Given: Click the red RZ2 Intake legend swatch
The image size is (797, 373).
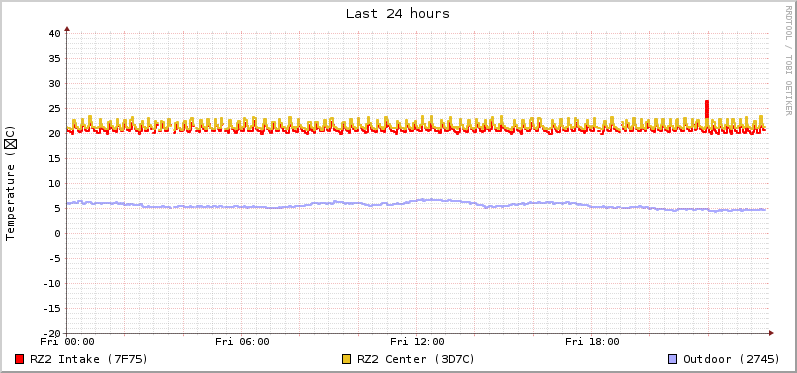Looking at the screenshot, I should (20, 359).
